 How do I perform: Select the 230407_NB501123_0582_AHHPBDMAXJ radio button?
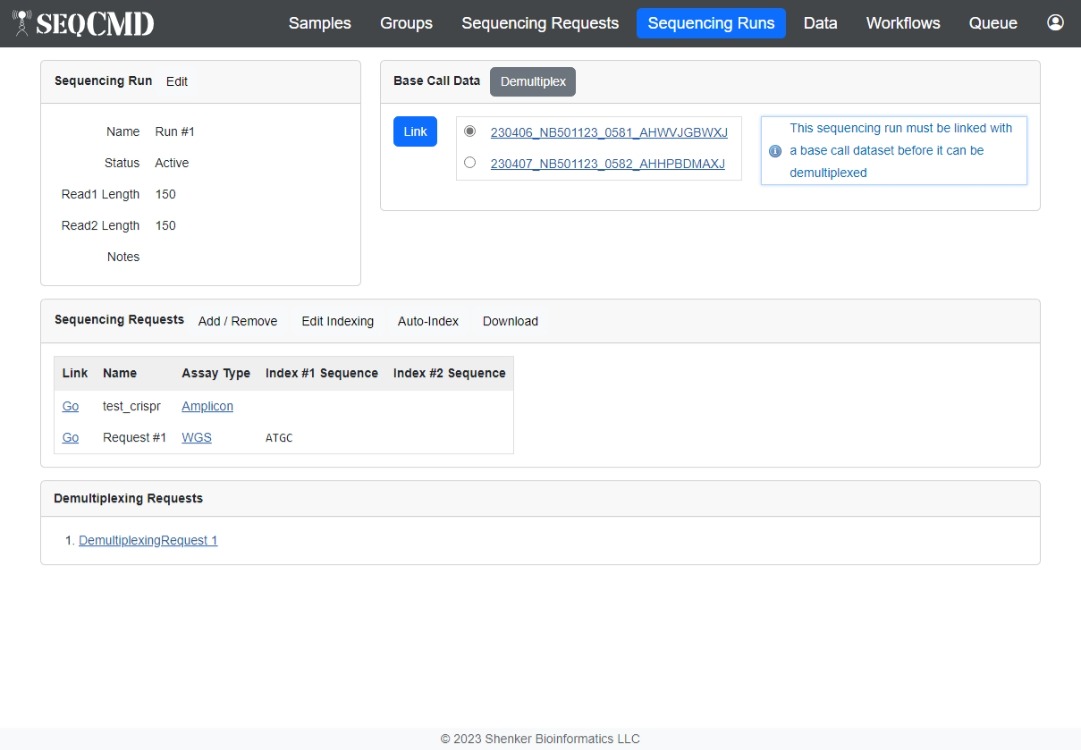coord(470,162)
